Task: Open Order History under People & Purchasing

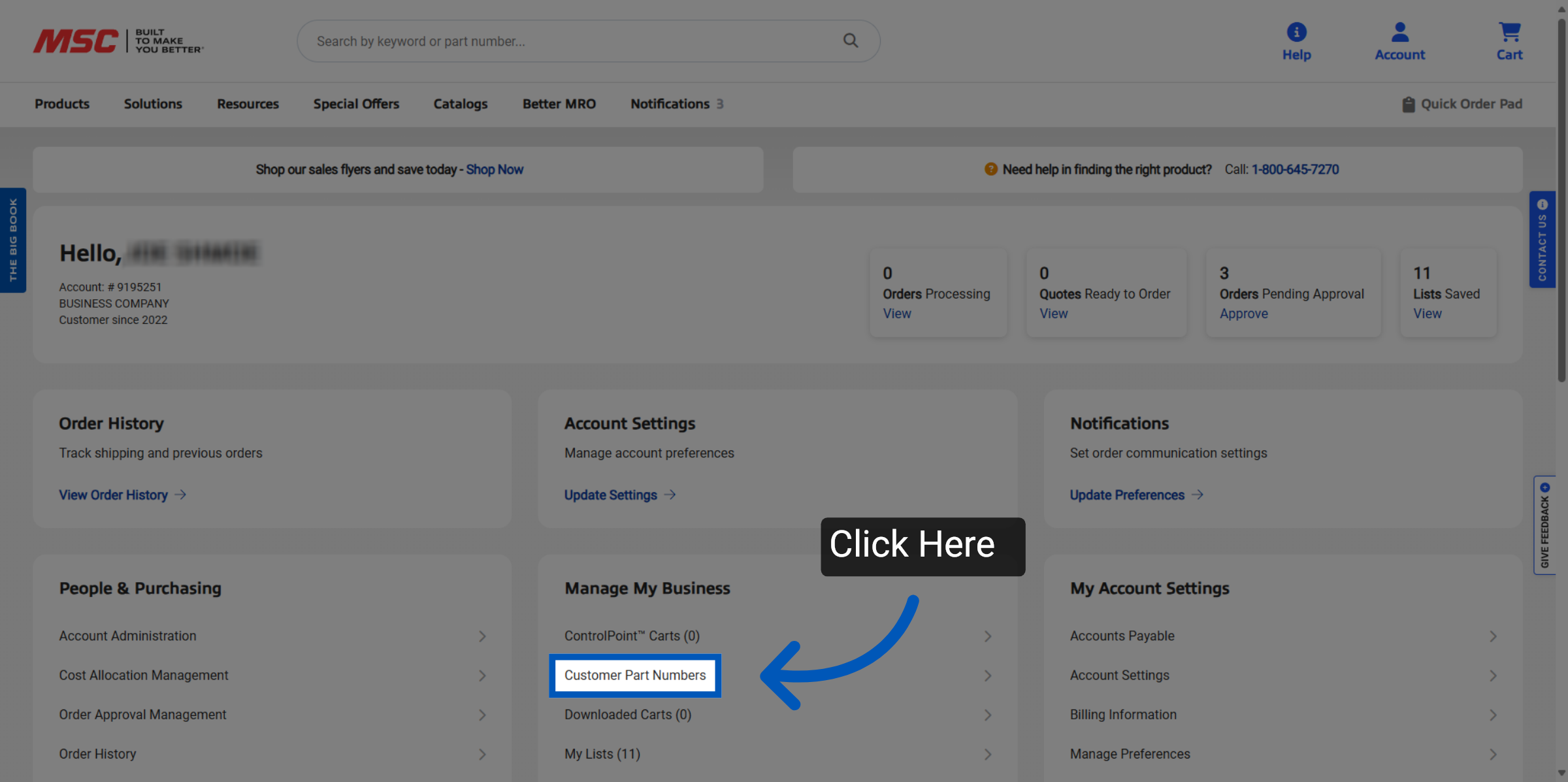Action: (x=97, y=754)
